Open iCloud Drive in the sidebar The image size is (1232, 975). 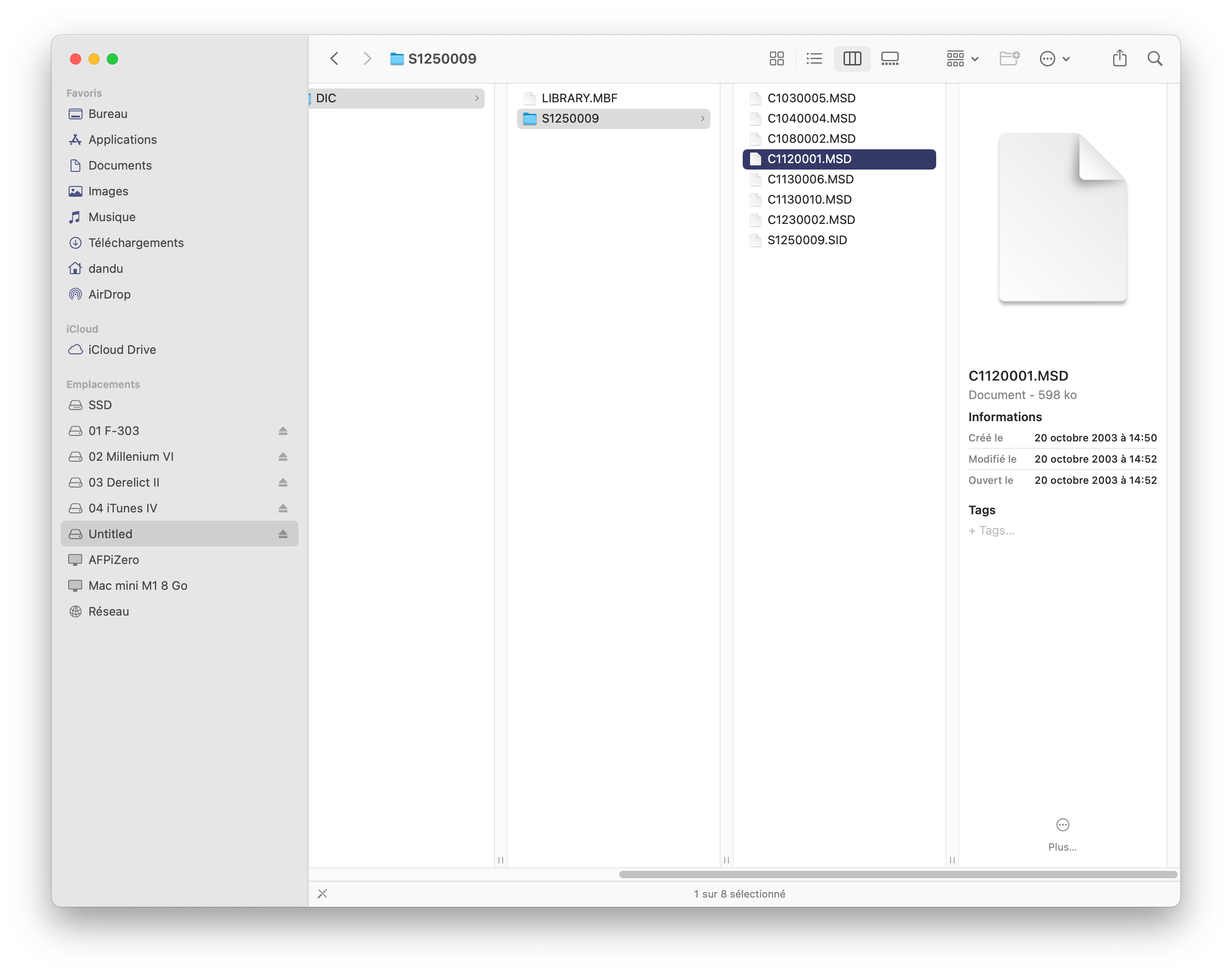179,349
